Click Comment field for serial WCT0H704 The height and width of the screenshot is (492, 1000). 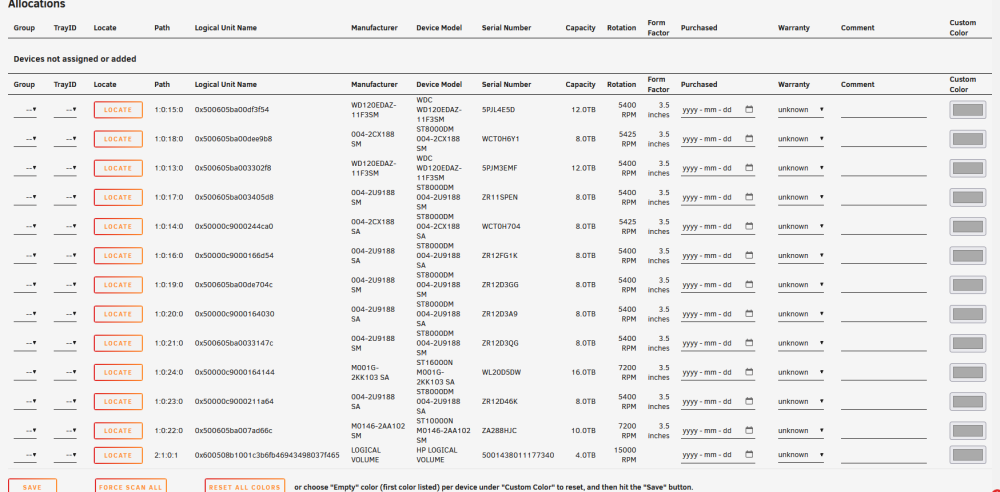883,227
